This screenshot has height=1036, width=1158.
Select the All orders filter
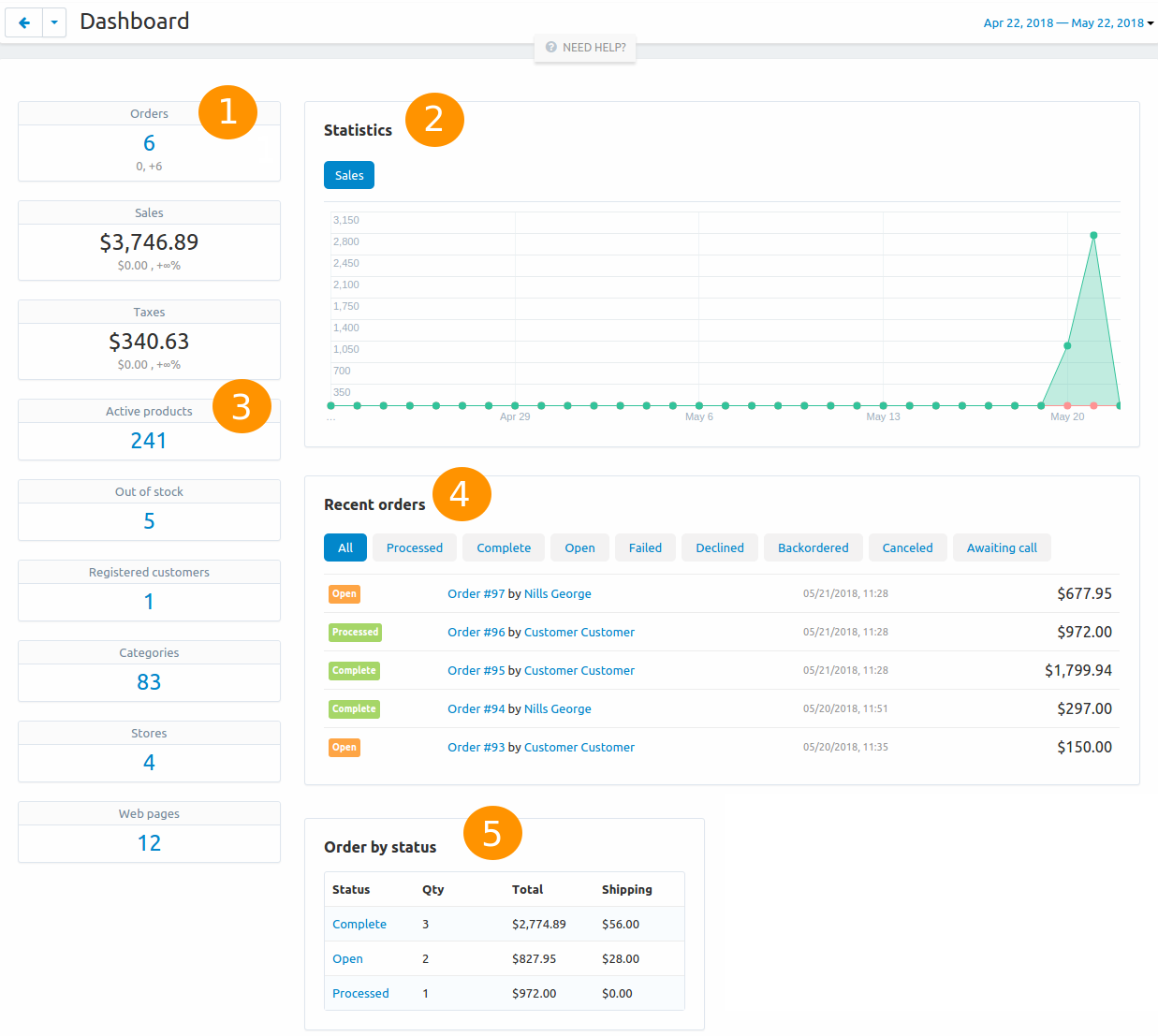(x=344, y=547)
